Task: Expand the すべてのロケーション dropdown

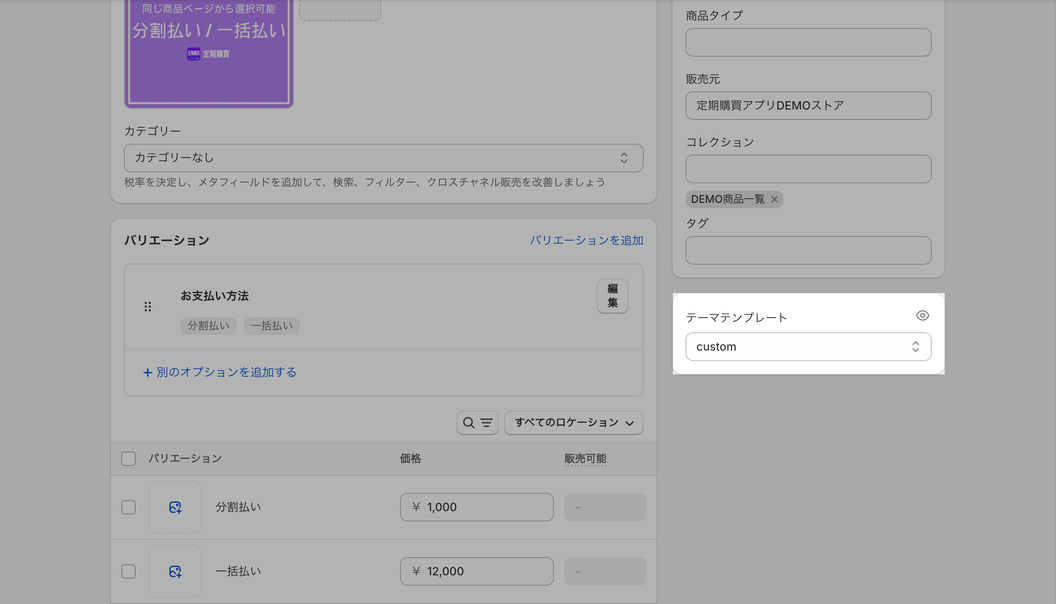Action: 573,423
